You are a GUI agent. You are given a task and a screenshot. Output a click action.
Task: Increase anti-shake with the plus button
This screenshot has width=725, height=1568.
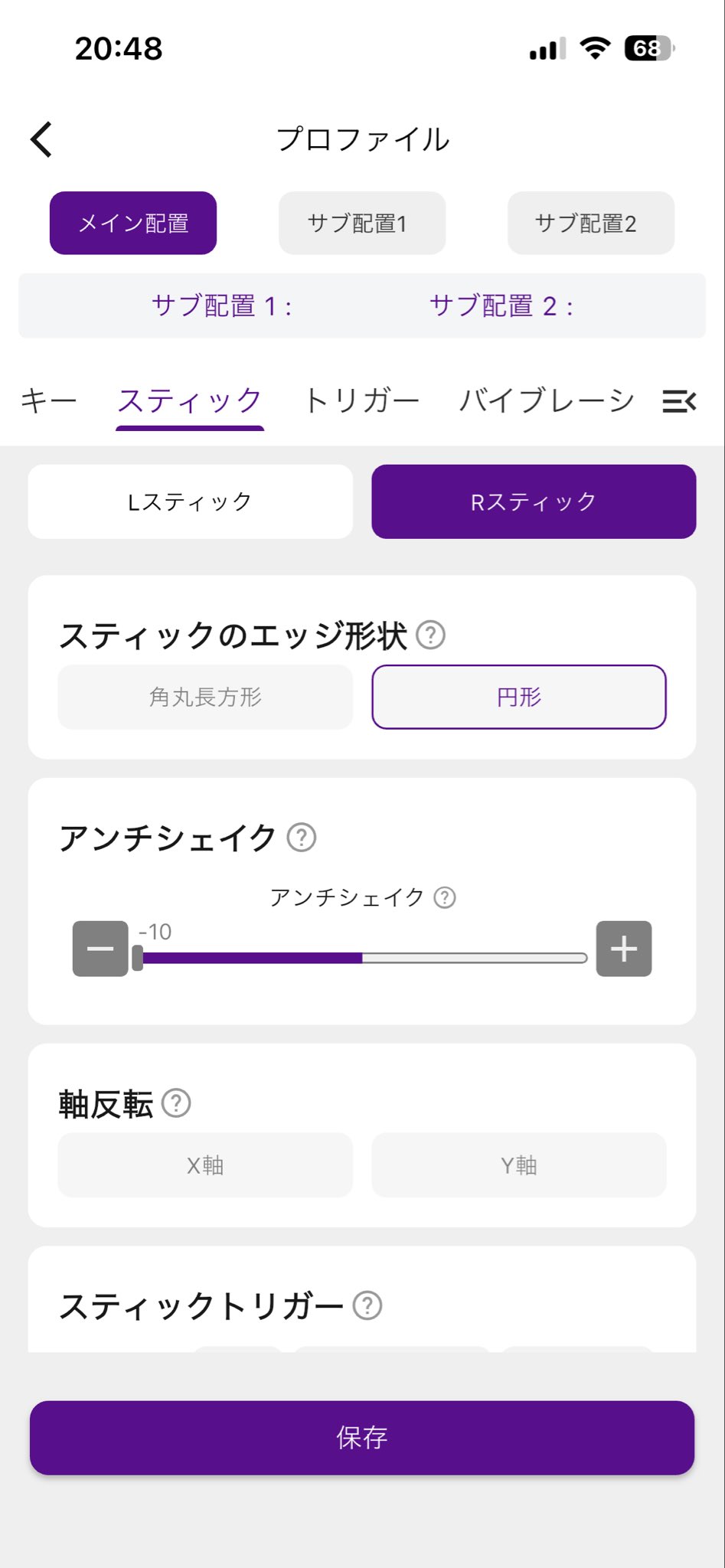pyautogui.click(x=624, y=949)
